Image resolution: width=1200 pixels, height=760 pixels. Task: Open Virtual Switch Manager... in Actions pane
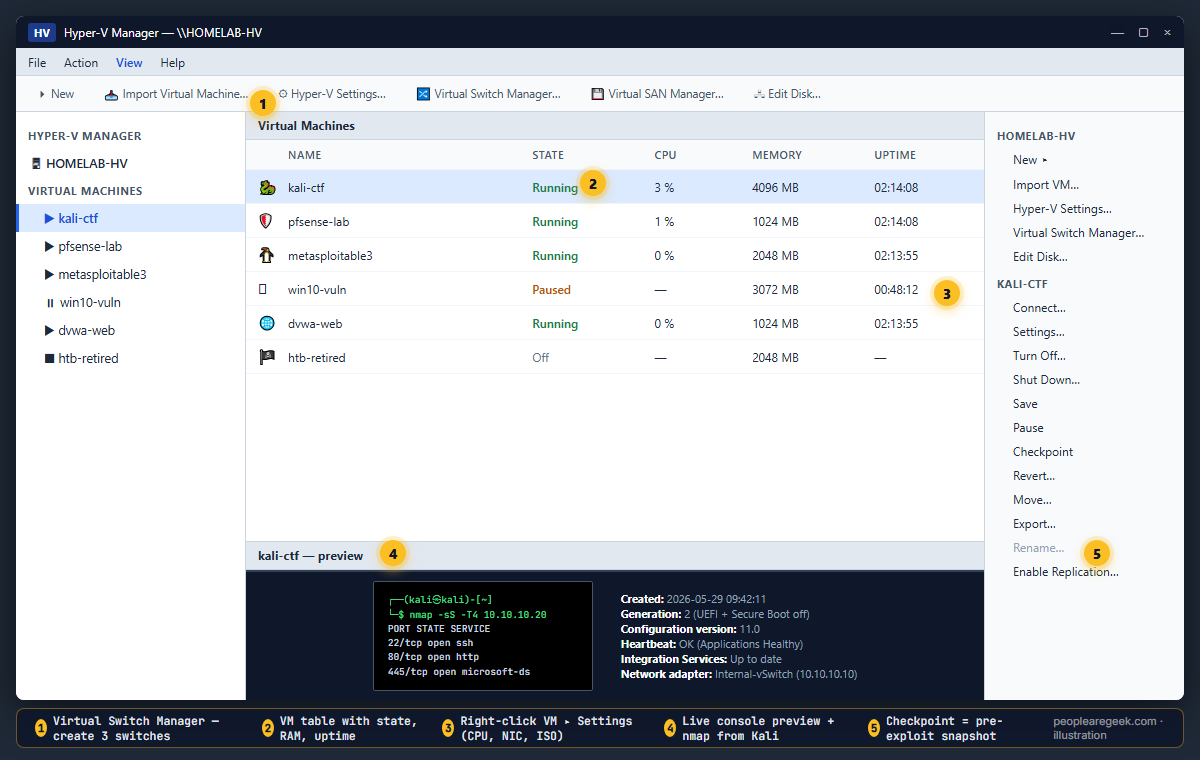pos(1078,233)
